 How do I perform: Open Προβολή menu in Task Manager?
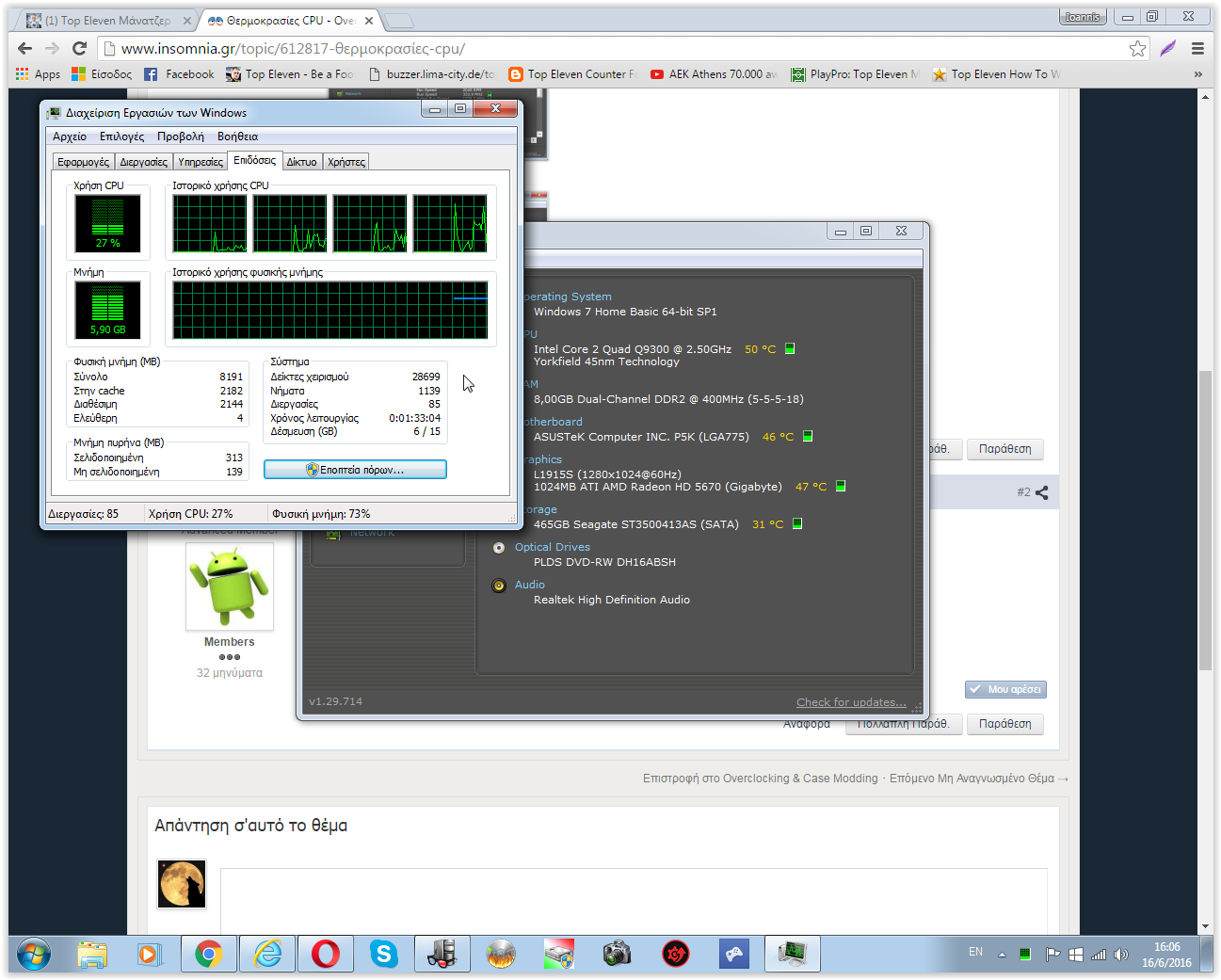pyautogui.click(x=181, y=137)
